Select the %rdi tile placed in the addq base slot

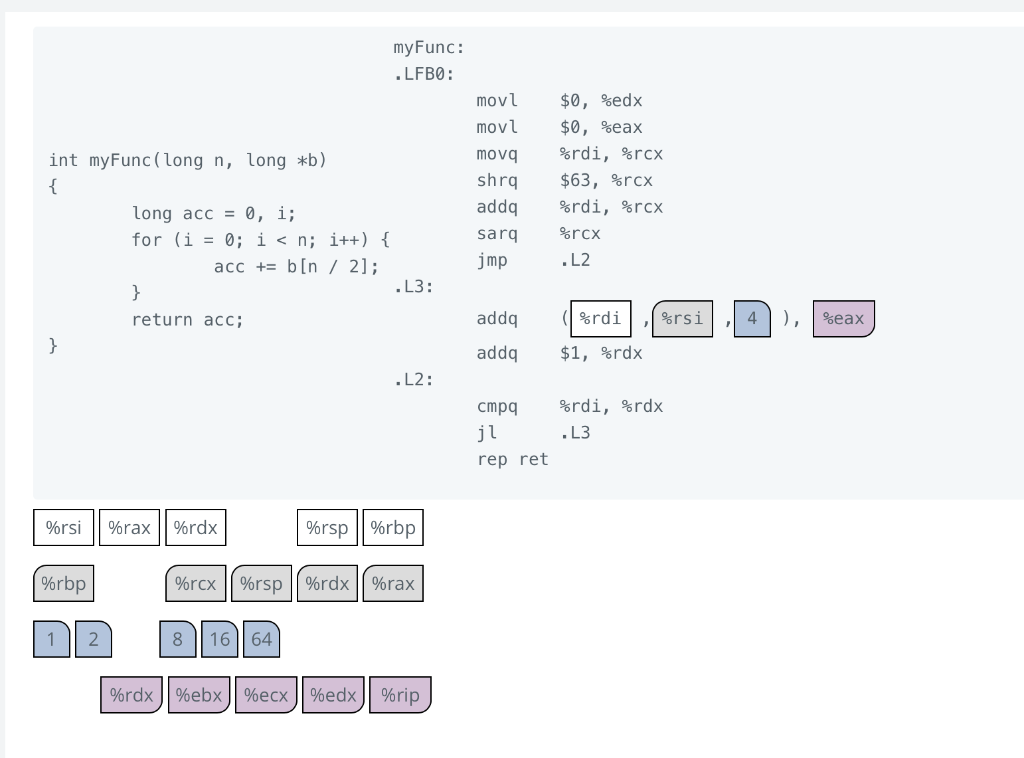point(600,318)
